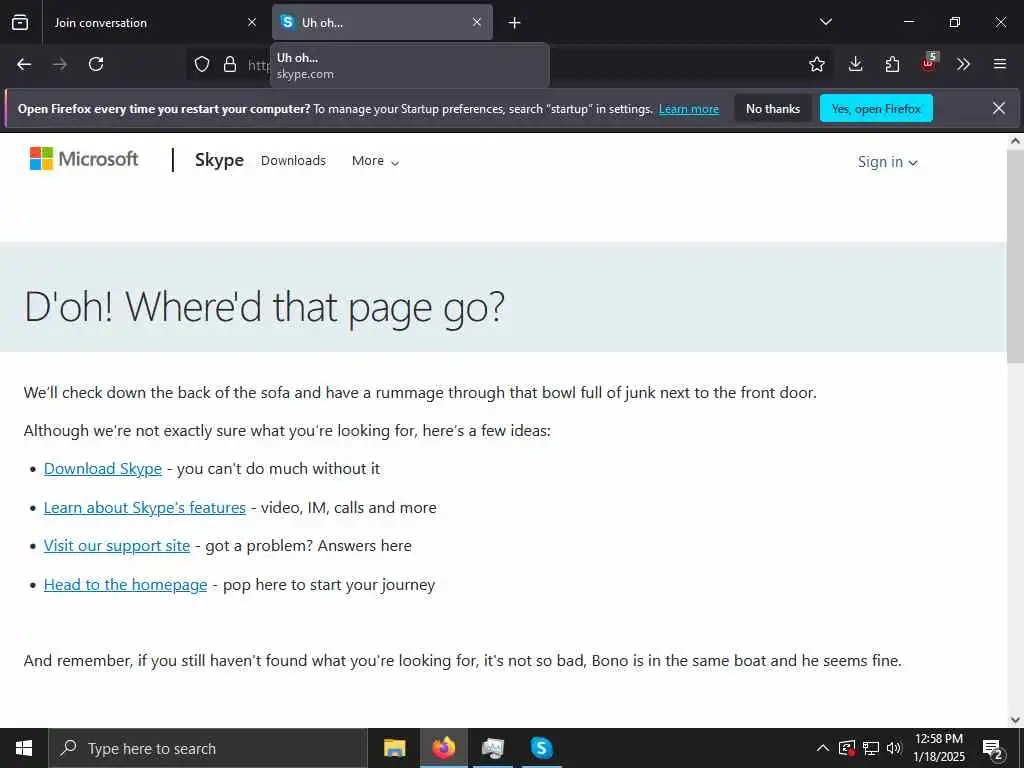Image resolution: width=1024 pixels, height=768 pixels.
Task: Go back to previous page
Action: coord(24,64)
